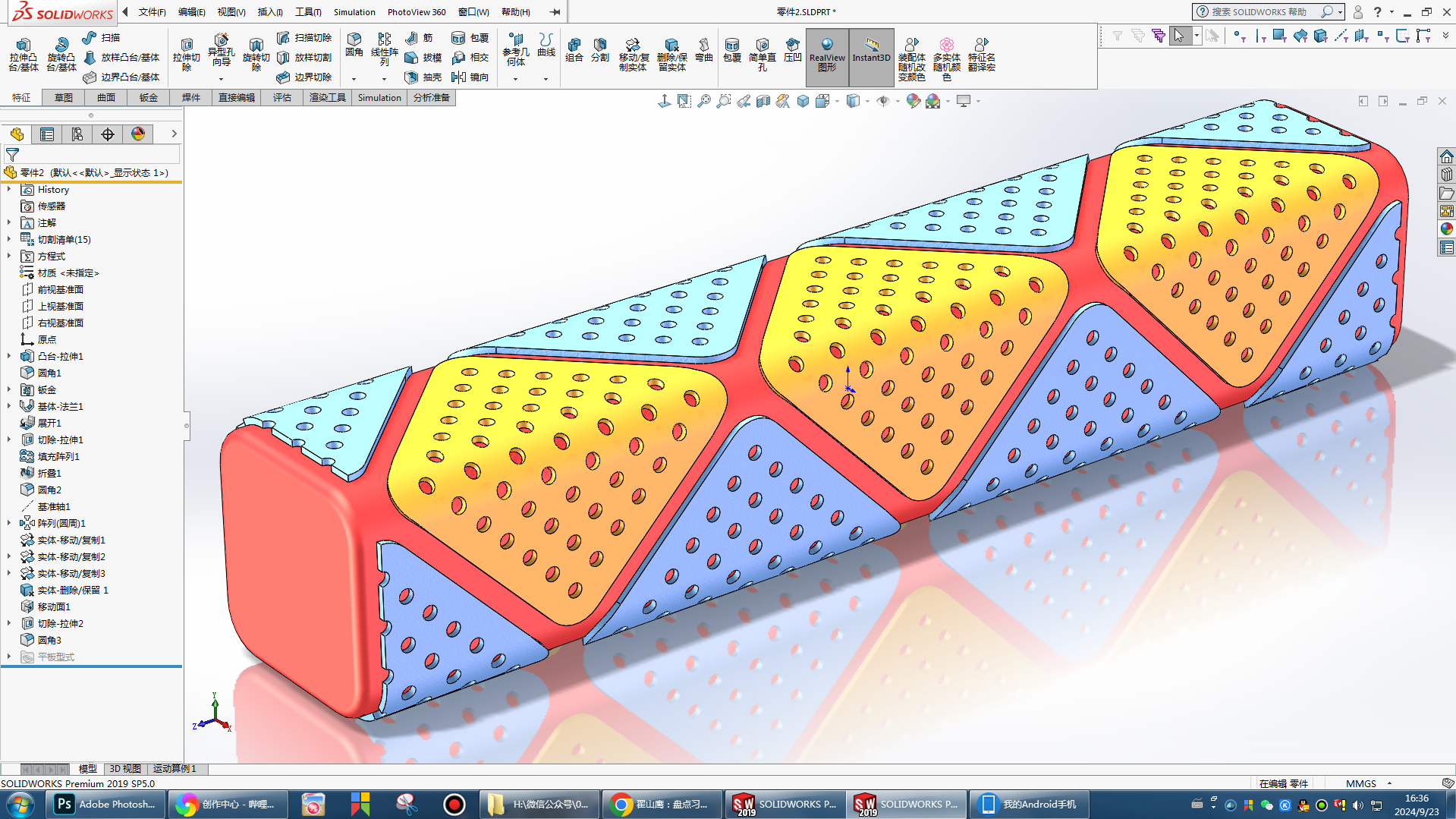This screenshot has height=819, width=1456.
Task: Click Edit Appearance color ball in view toolbar
Action: [x=914, y=101]
